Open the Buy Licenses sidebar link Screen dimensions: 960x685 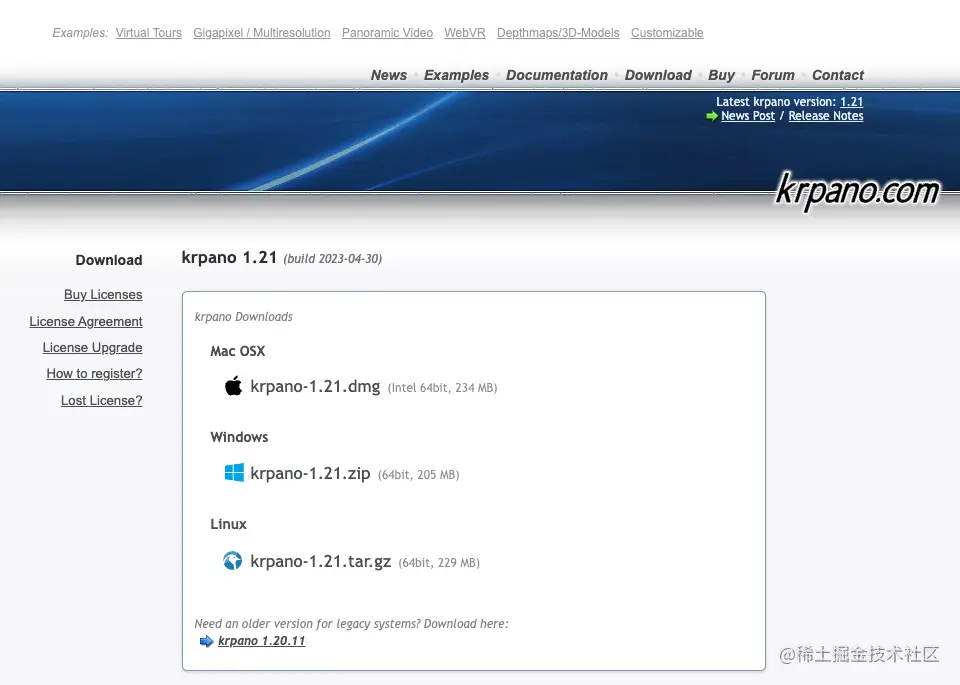point(103,294)
